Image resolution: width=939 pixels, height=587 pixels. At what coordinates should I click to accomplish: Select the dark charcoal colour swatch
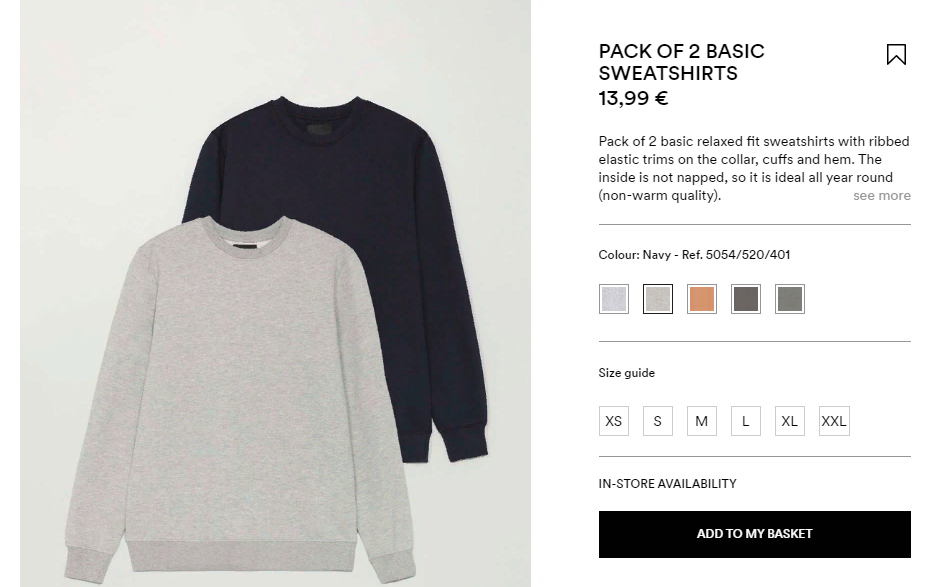click(x=746, y=299)
